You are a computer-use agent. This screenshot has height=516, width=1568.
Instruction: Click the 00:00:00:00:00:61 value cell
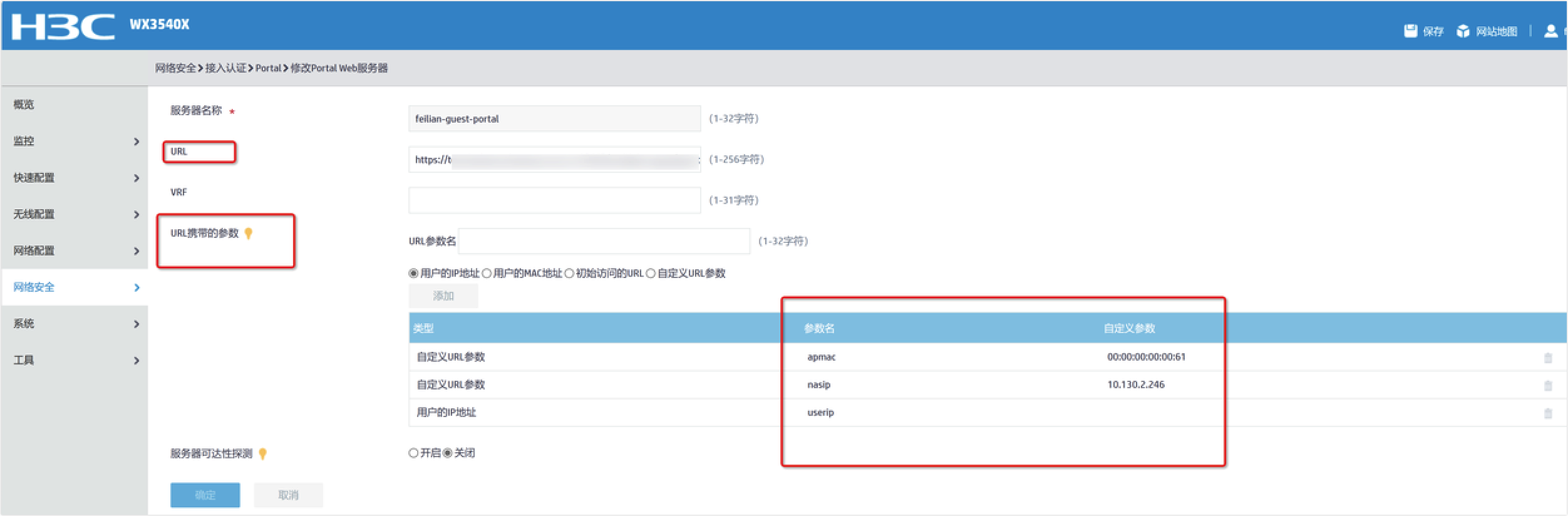[x=1146, y=357]
